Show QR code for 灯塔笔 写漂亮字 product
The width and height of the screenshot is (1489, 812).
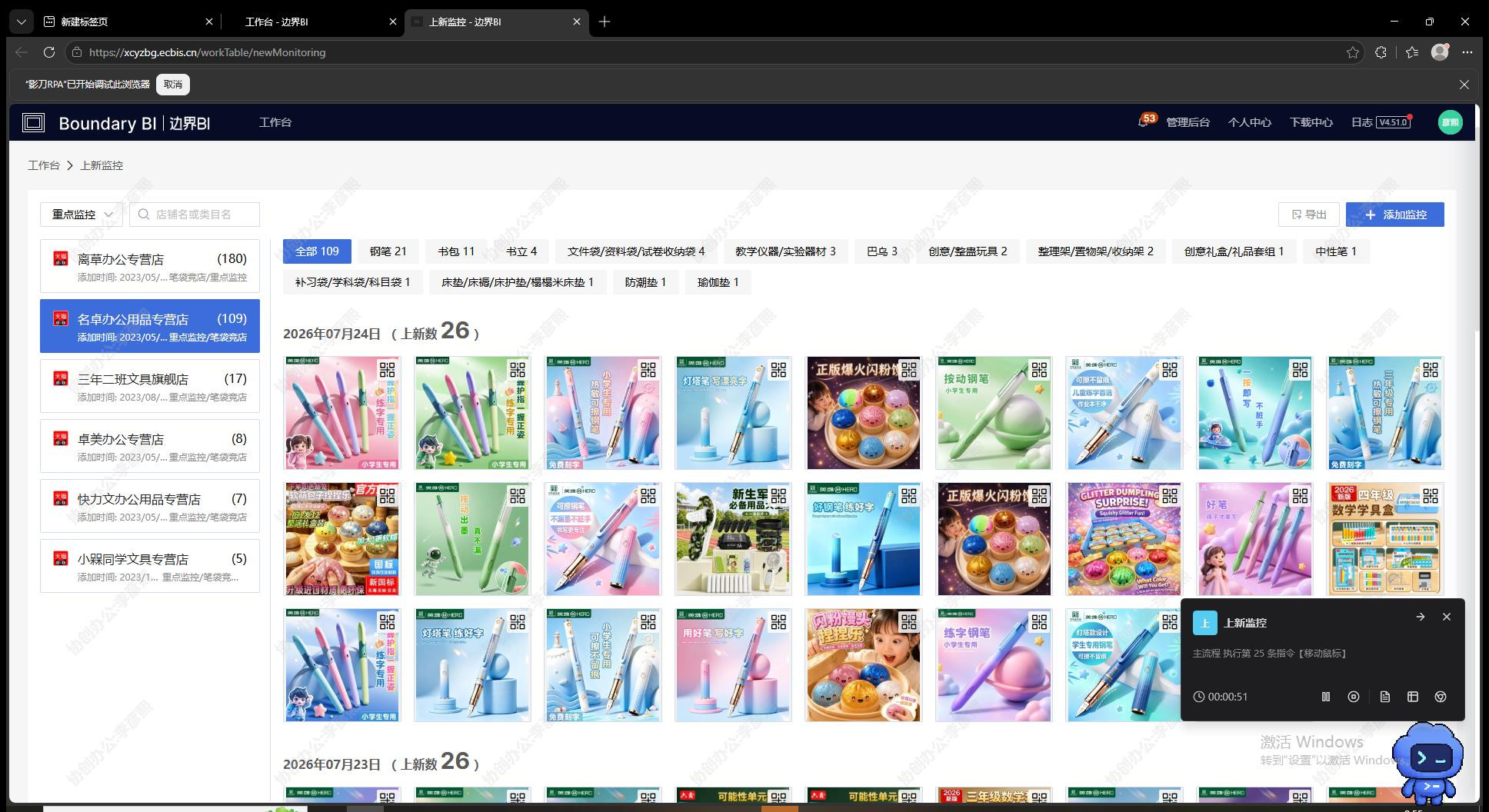(x=778, y=370)
